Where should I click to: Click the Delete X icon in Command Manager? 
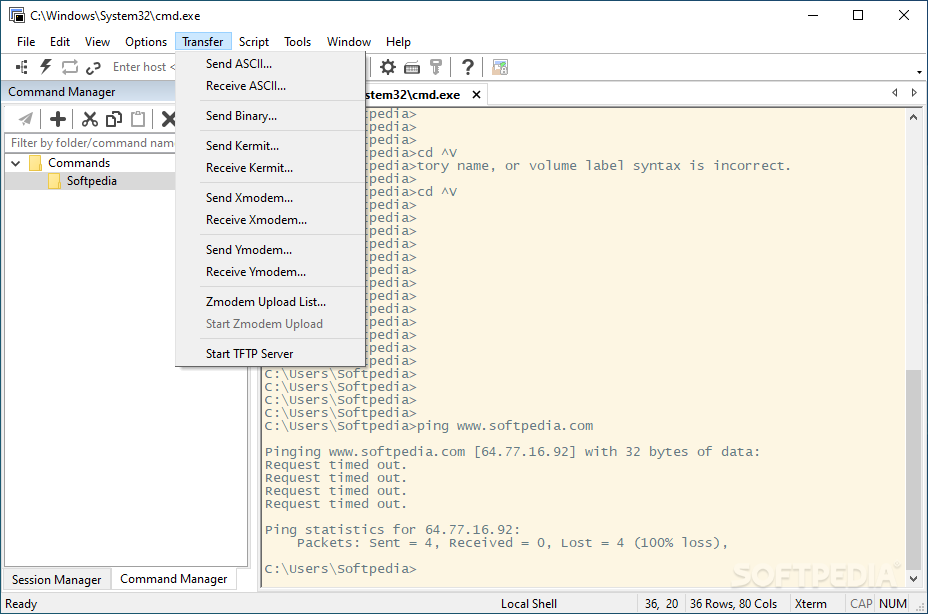tap(169, 119)
